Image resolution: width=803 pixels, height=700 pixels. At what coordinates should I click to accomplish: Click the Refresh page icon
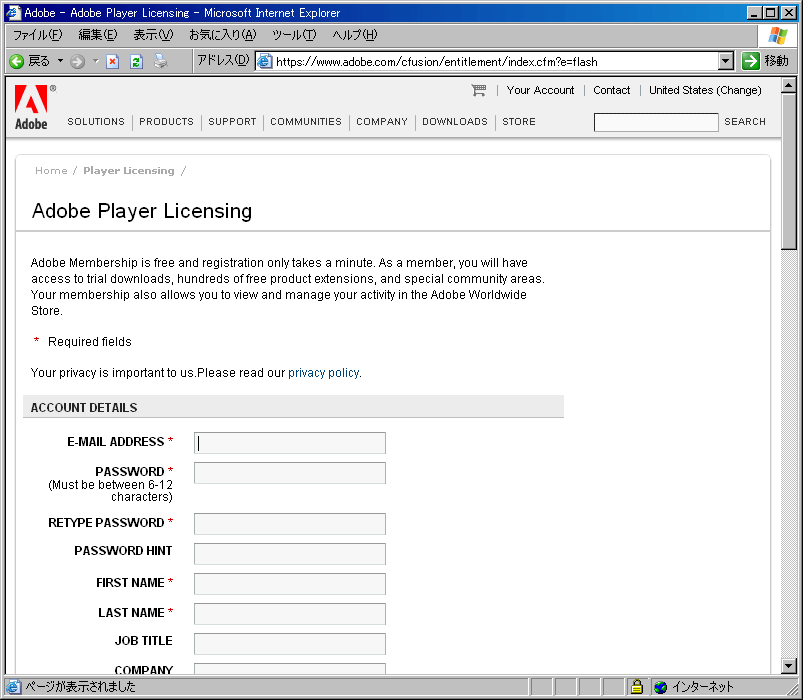[x=136, y=61]
